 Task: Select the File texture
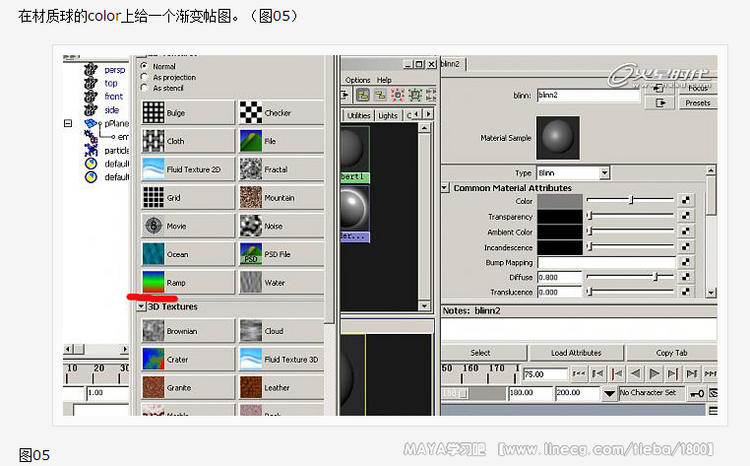(281, 141)
